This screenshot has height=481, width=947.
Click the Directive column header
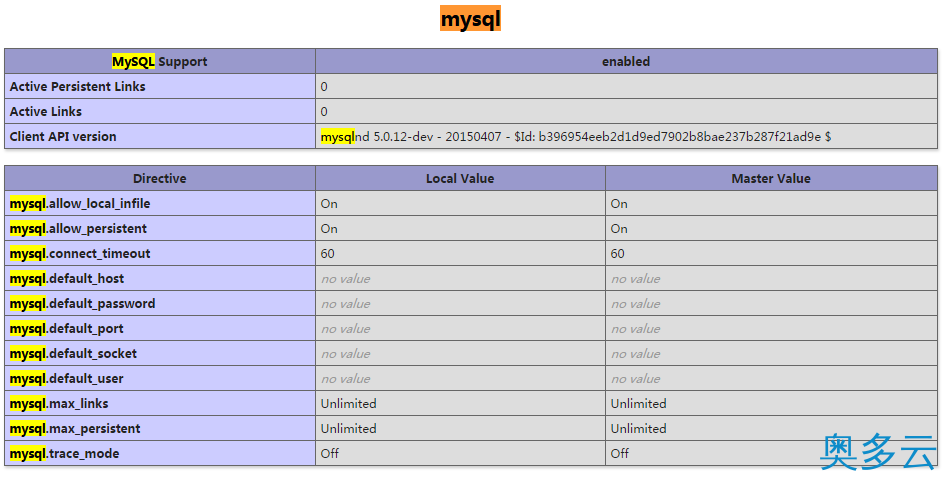(x=159, y=178)
